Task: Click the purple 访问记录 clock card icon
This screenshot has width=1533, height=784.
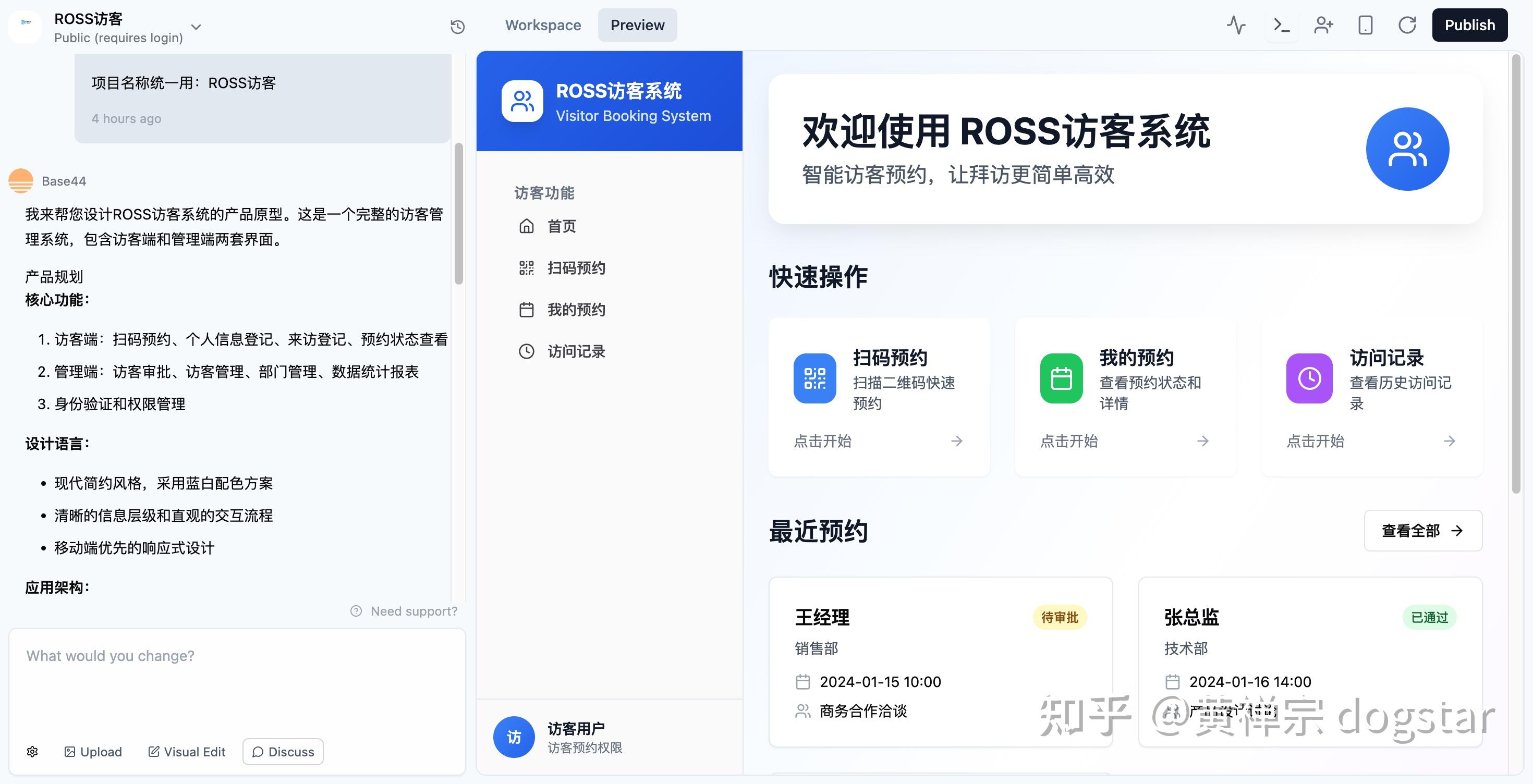Action: coord(1309,378)
